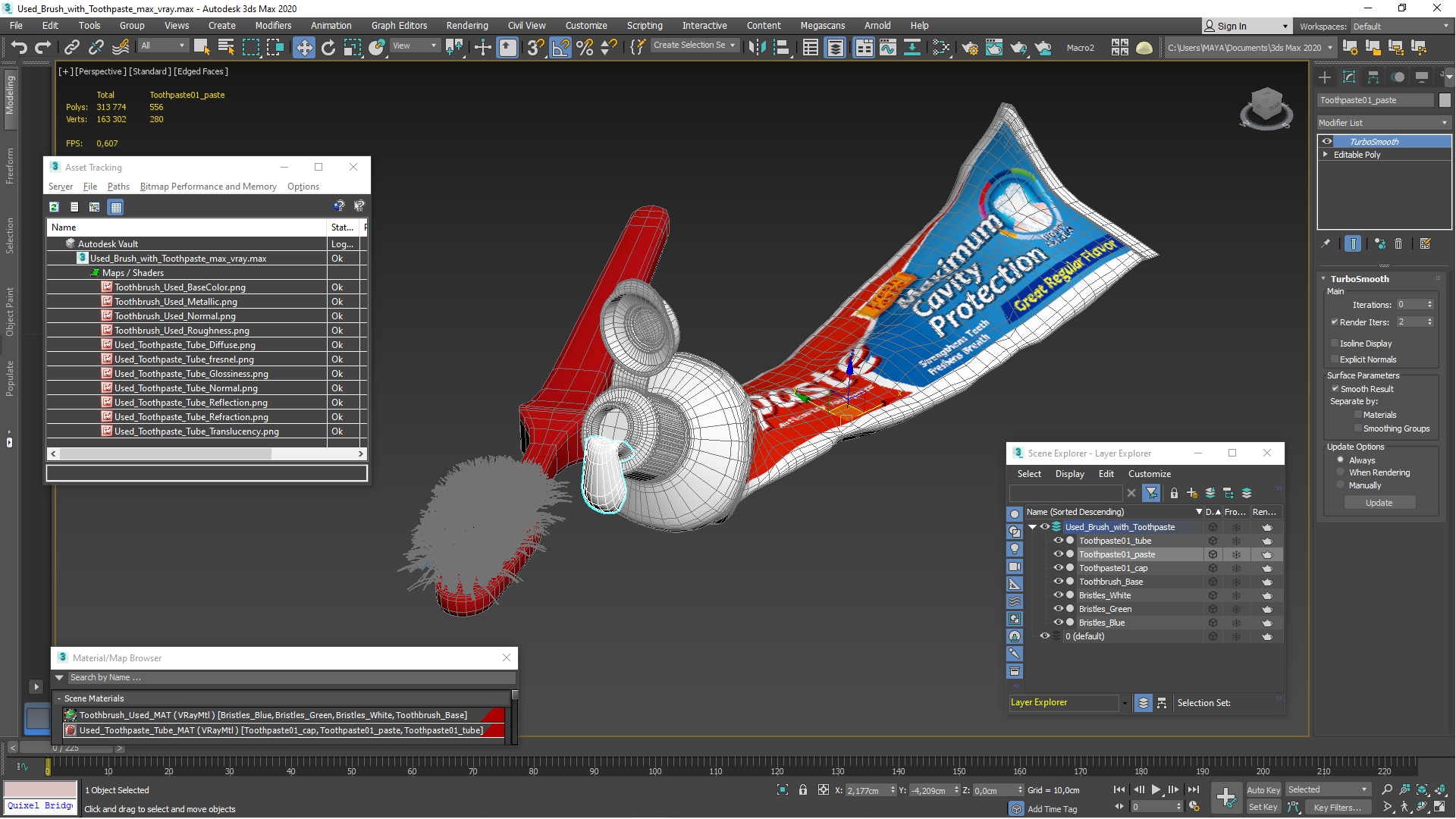Click Create New Layer icon in Scene Explorer
Screen dimensions: 1456x819
1193,493
